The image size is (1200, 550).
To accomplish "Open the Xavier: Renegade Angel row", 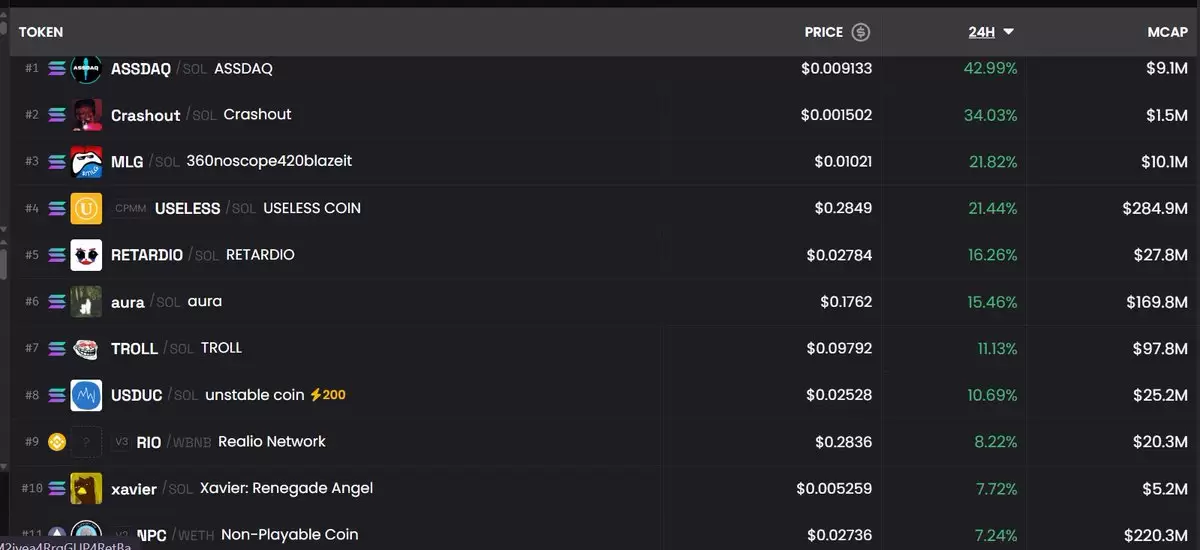I will pyautogui.click(x=600, y=489).
